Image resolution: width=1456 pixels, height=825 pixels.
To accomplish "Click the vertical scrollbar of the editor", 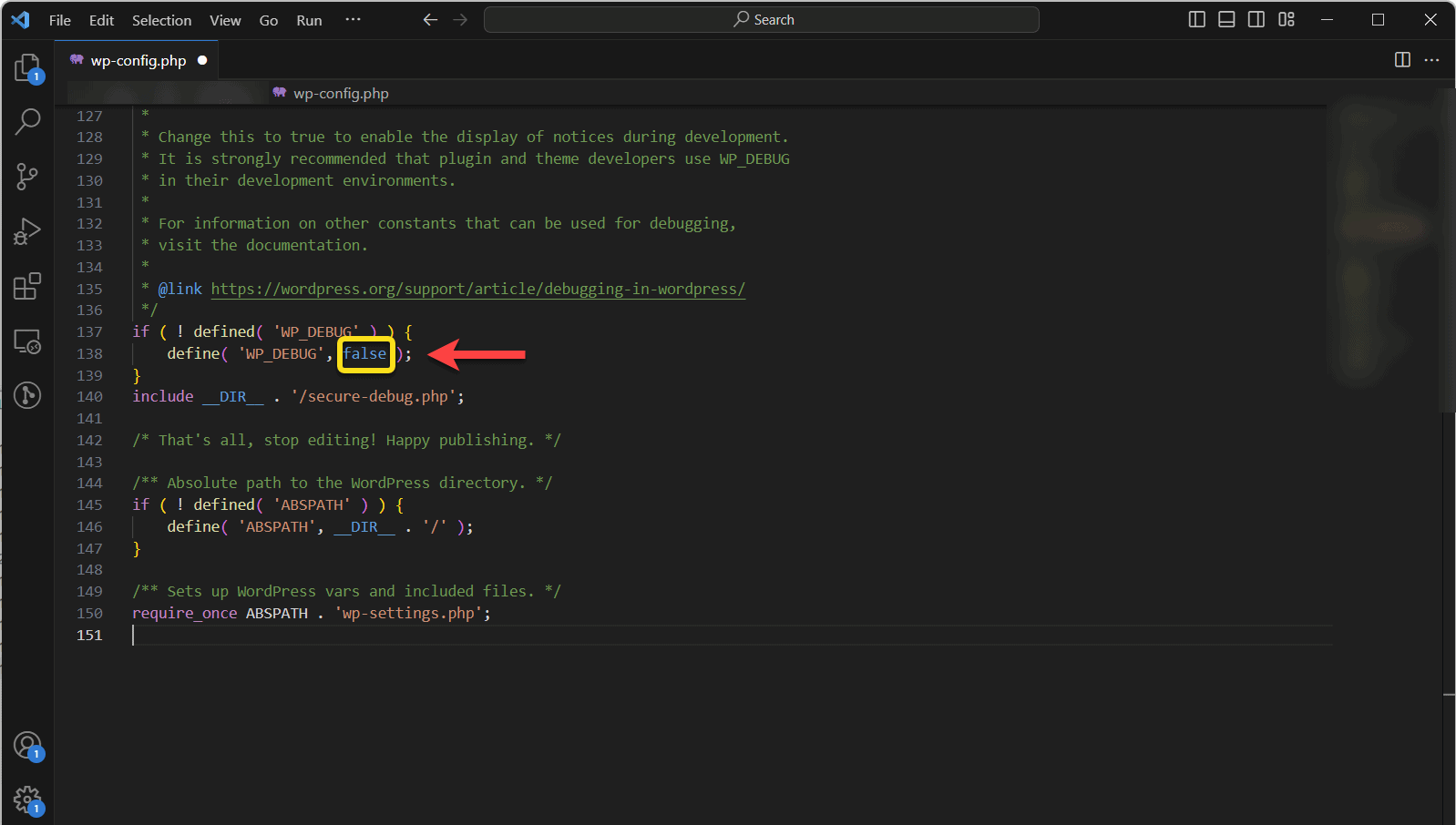I will pos(1449,250).
